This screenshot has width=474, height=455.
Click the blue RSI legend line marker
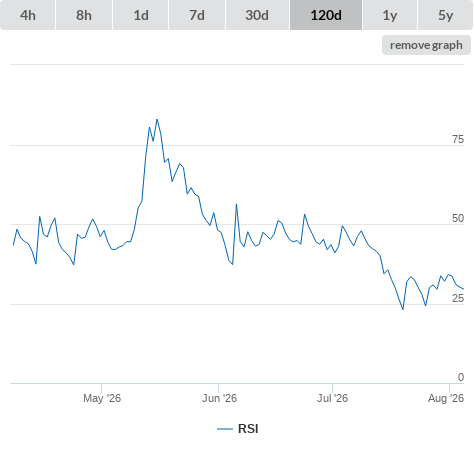click(x=225, y=429)
